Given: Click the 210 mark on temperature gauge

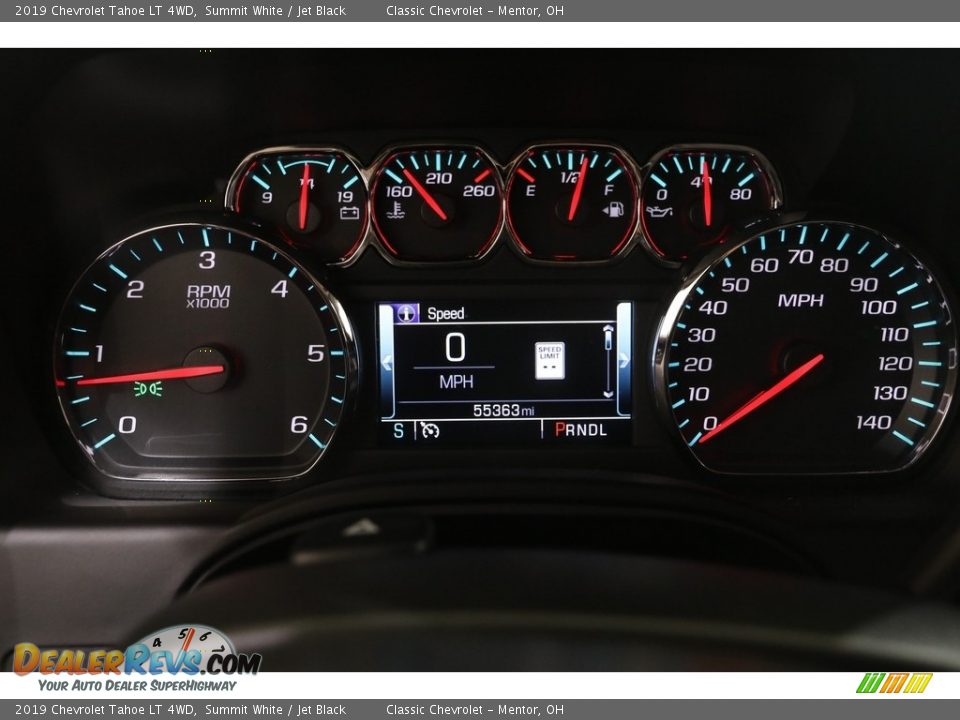Looking at the screenshot, I should point(438,178).
